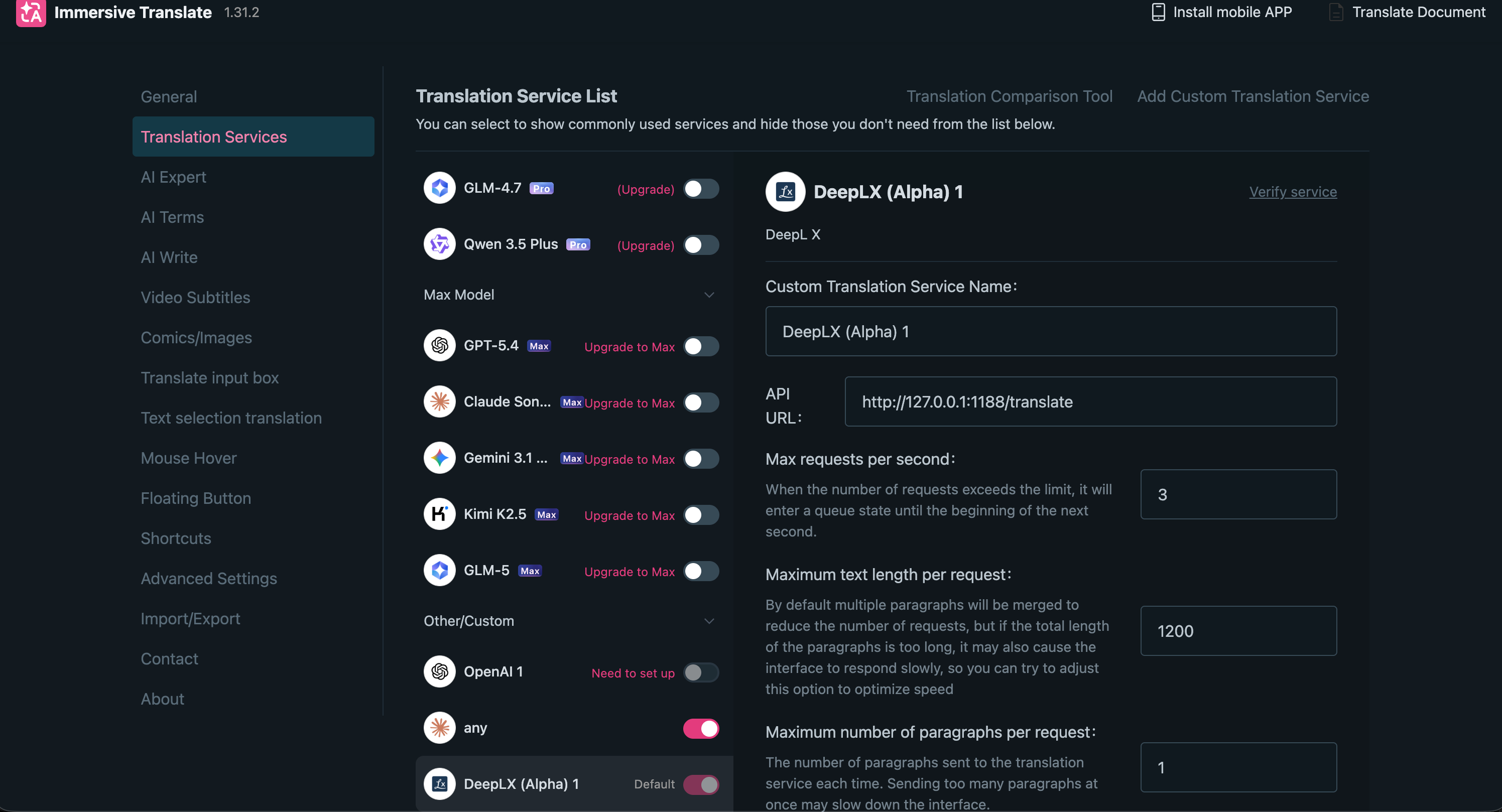Click the Max badge next to Gemini 3.1
Image resolution: width=1502 pixels, height=812 pixels.
click(572, 459)
